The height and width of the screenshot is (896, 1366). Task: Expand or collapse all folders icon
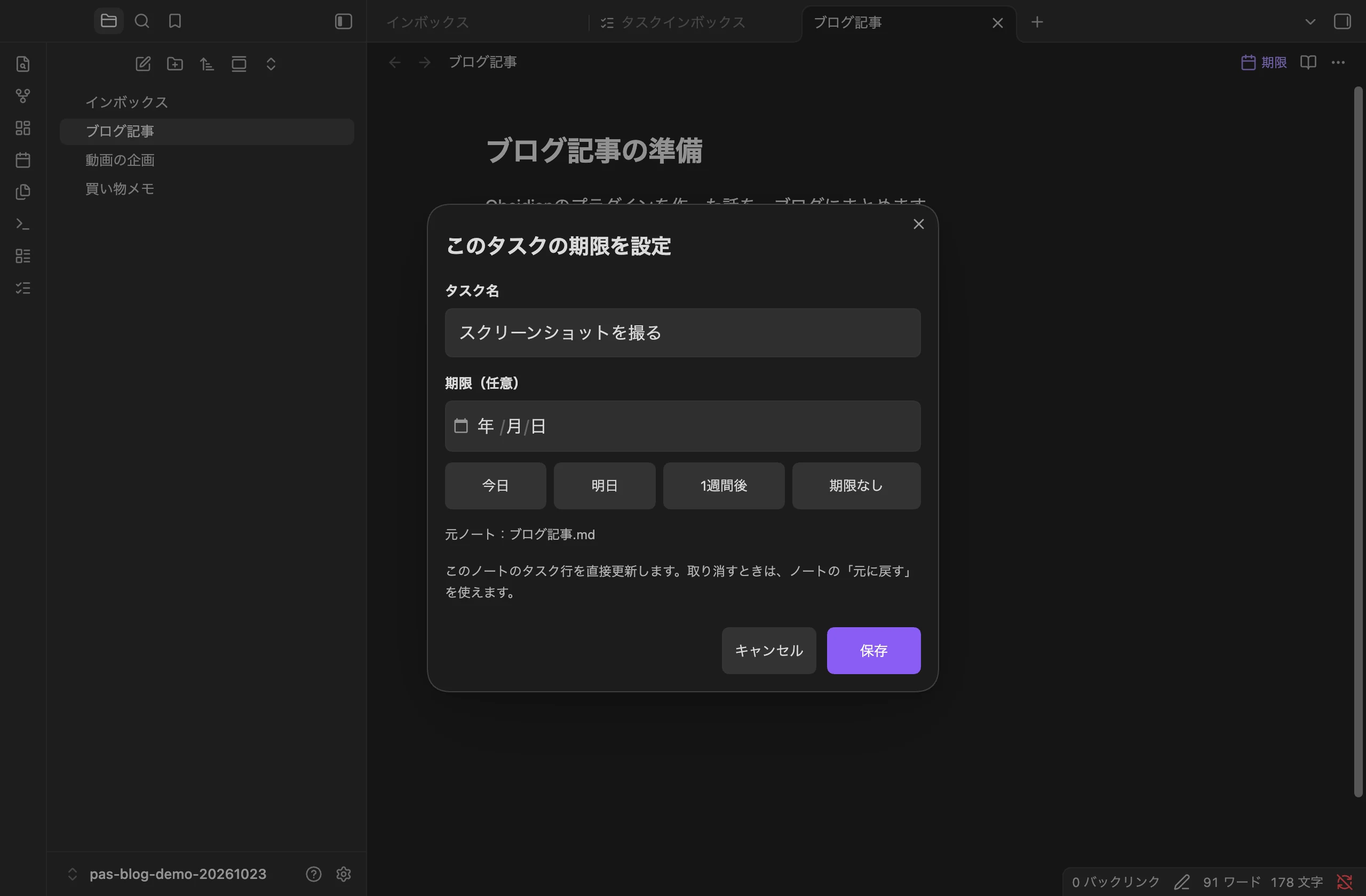tap(271, 63)
